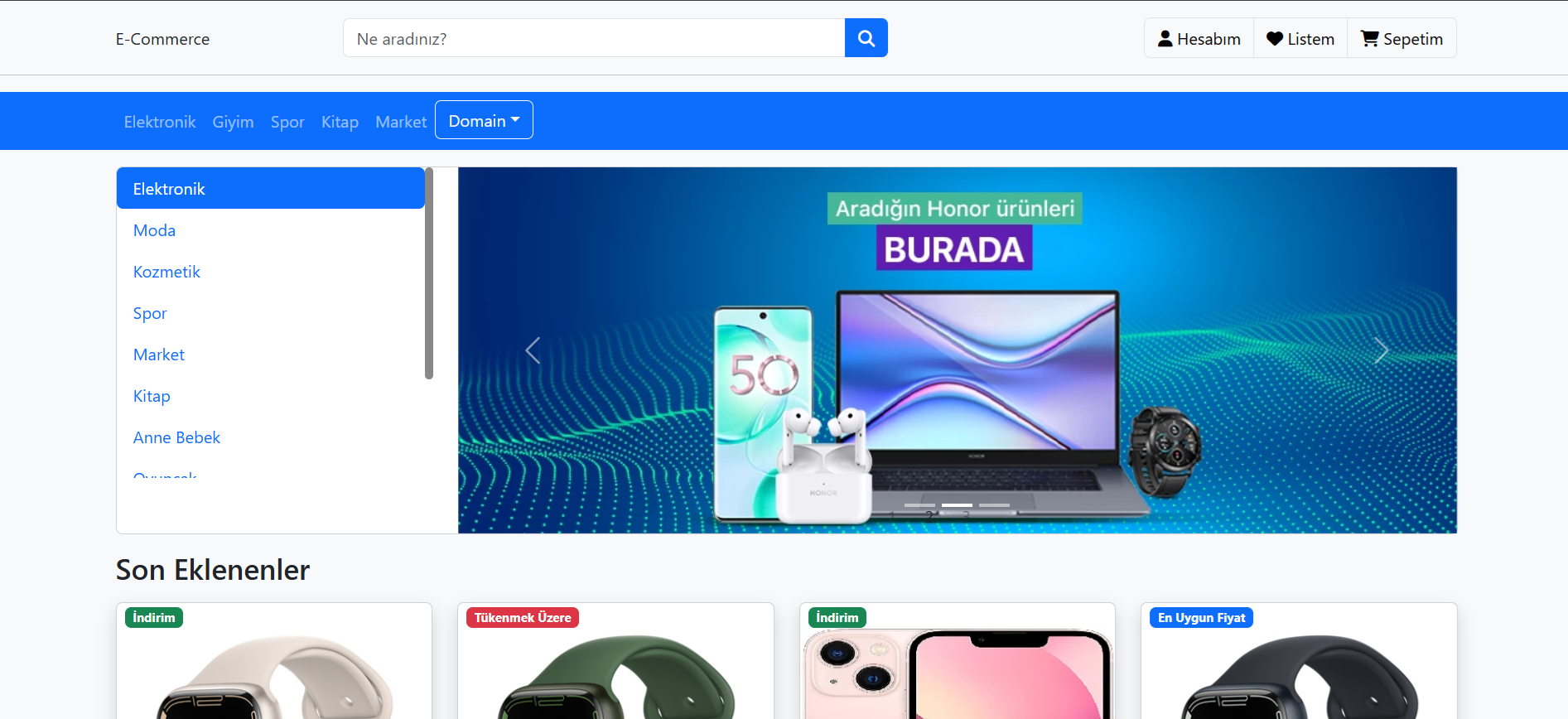The image size is (1568, 719).
Task: Select Giyim in the navbar
Action: 233,122
